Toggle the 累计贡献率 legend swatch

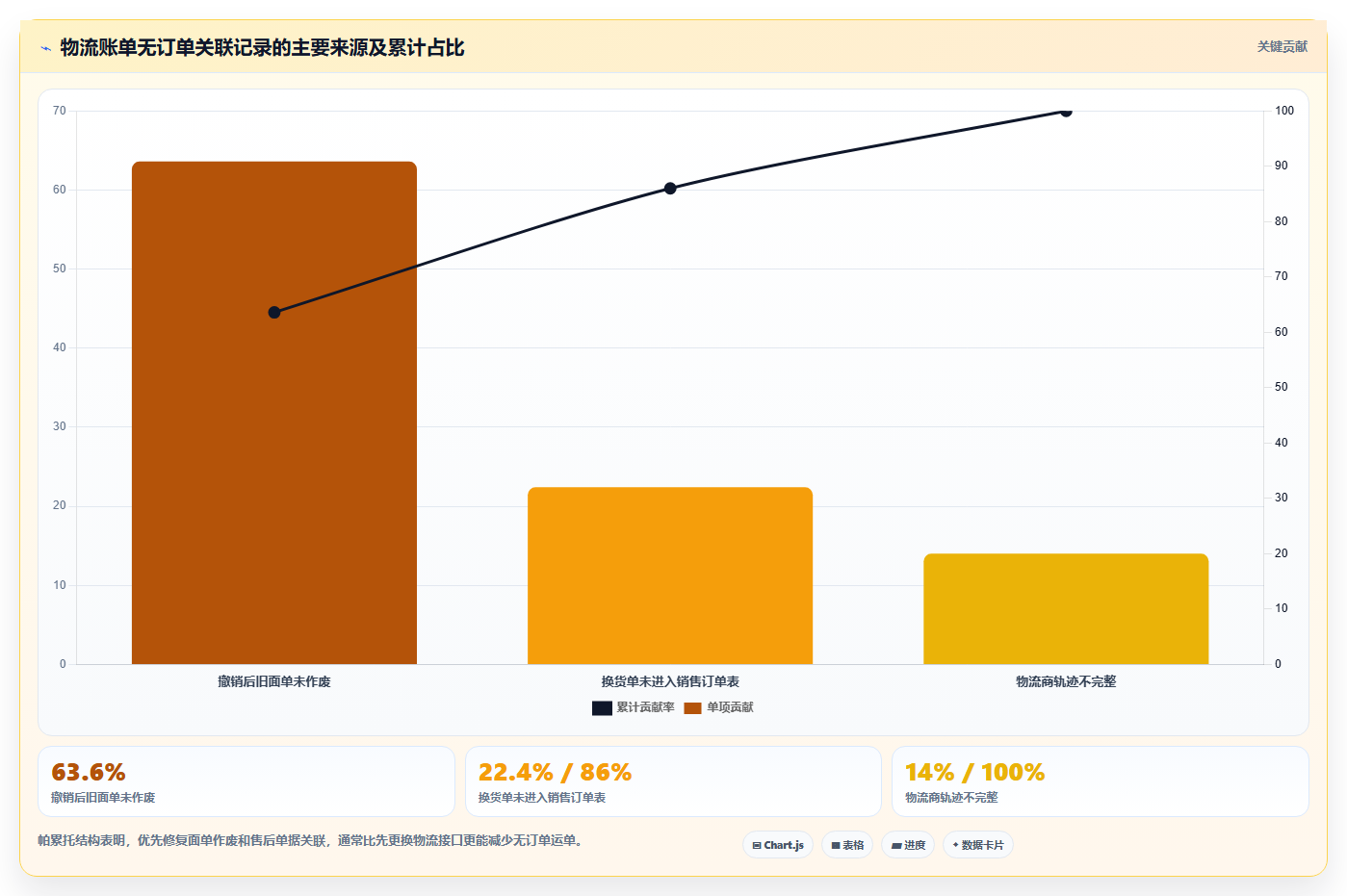(602, 707)
